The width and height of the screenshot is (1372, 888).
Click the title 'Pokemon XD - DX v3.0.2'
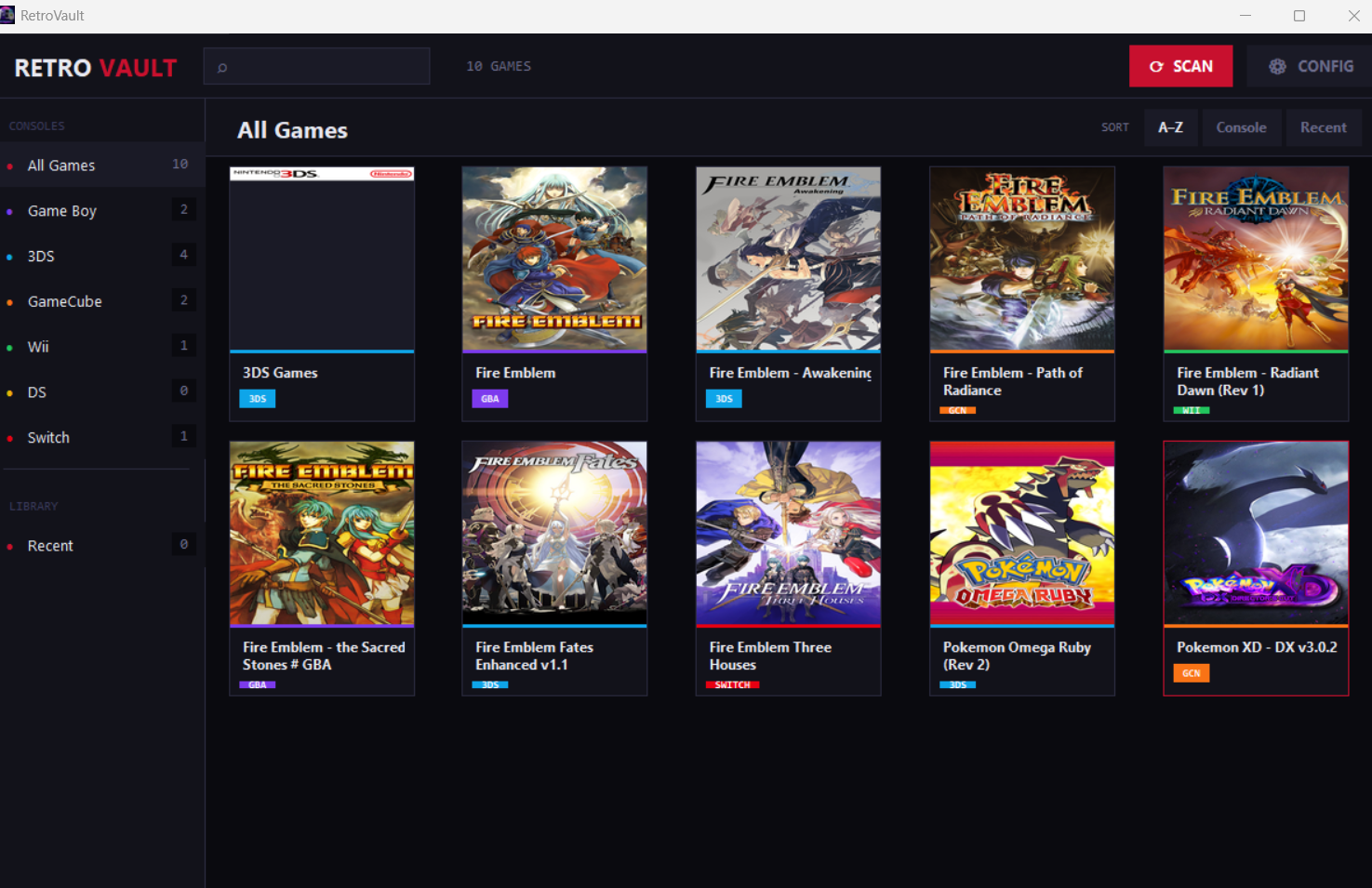[x=1257, y=647]
